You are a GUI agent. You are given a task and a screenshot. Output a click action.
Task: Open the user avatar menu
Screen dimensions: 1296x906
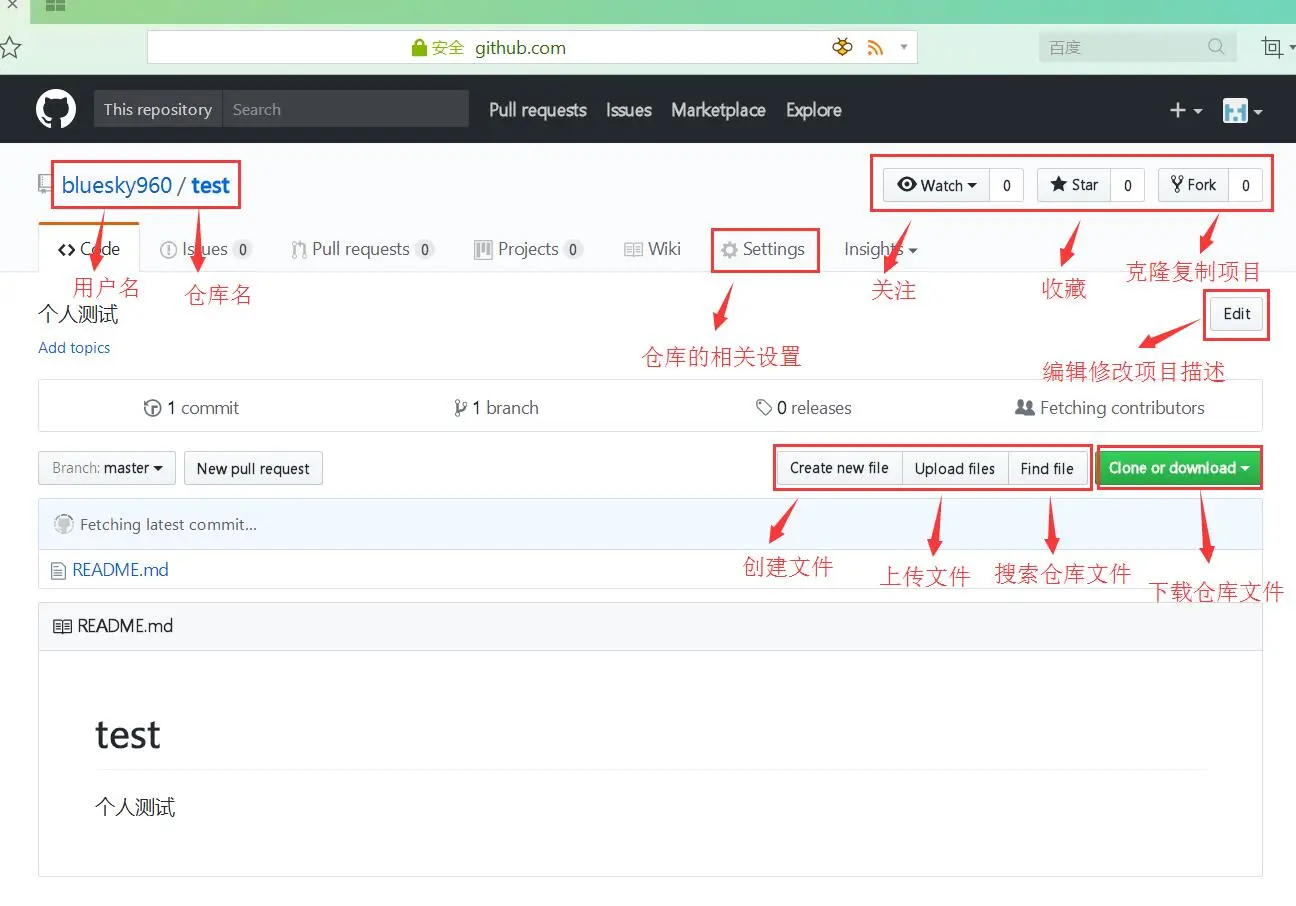click(1243, 111)
